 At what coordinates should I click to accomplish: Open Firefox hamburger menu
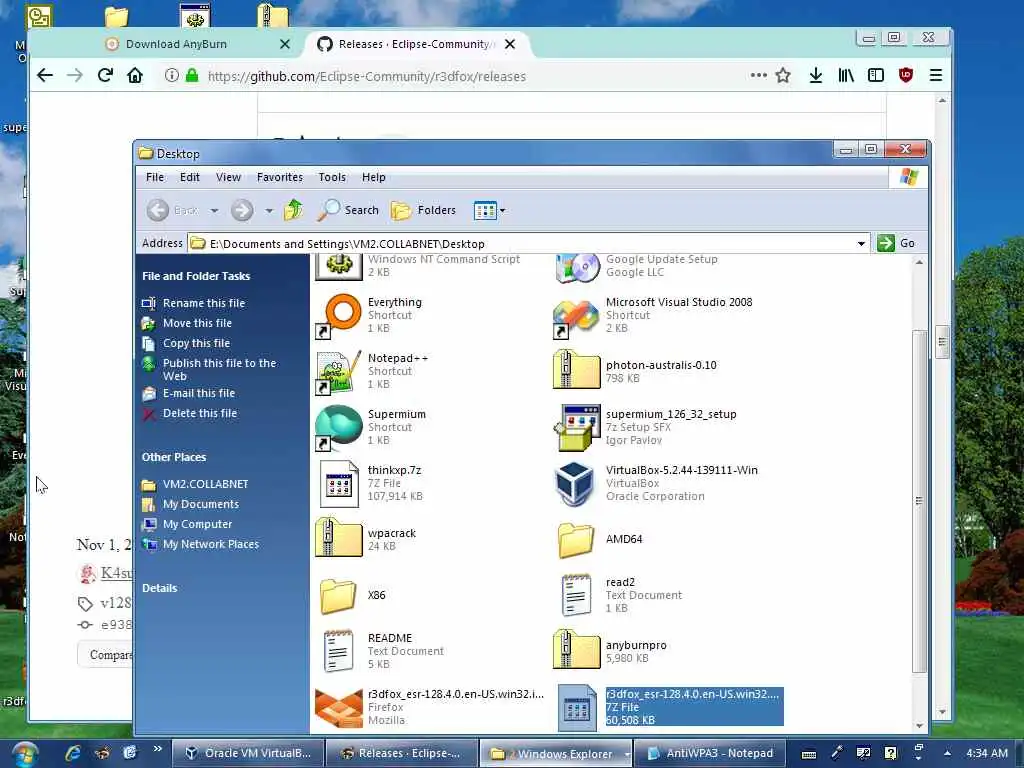(x=936, y=76)
